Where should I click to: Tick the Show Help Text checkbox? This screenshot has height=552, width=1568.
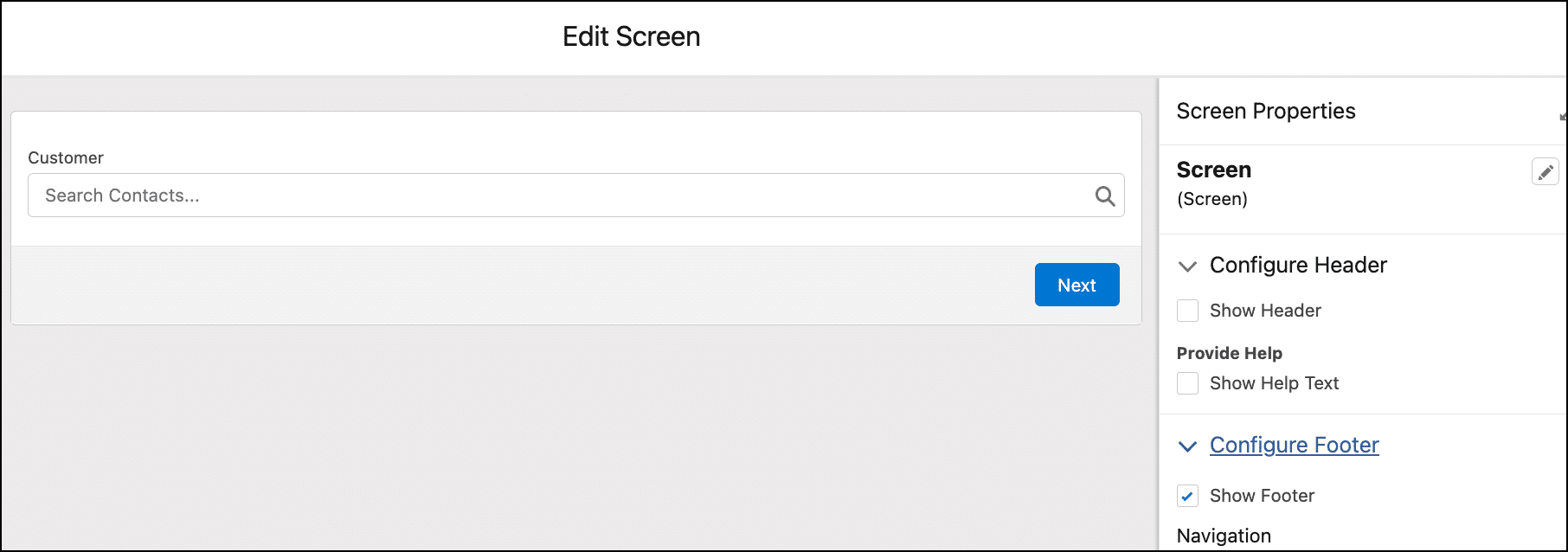coord(1188,383)
